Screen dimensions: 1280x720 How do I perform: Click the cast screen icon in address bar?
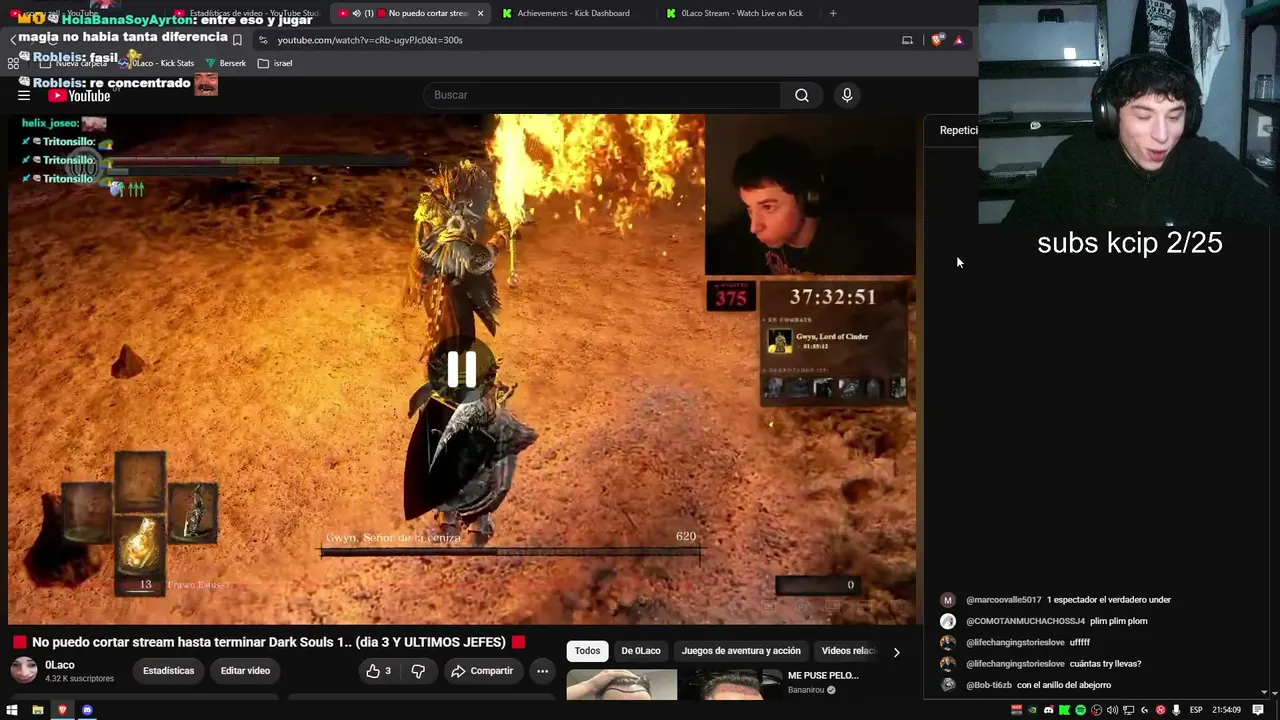(907, 40)
